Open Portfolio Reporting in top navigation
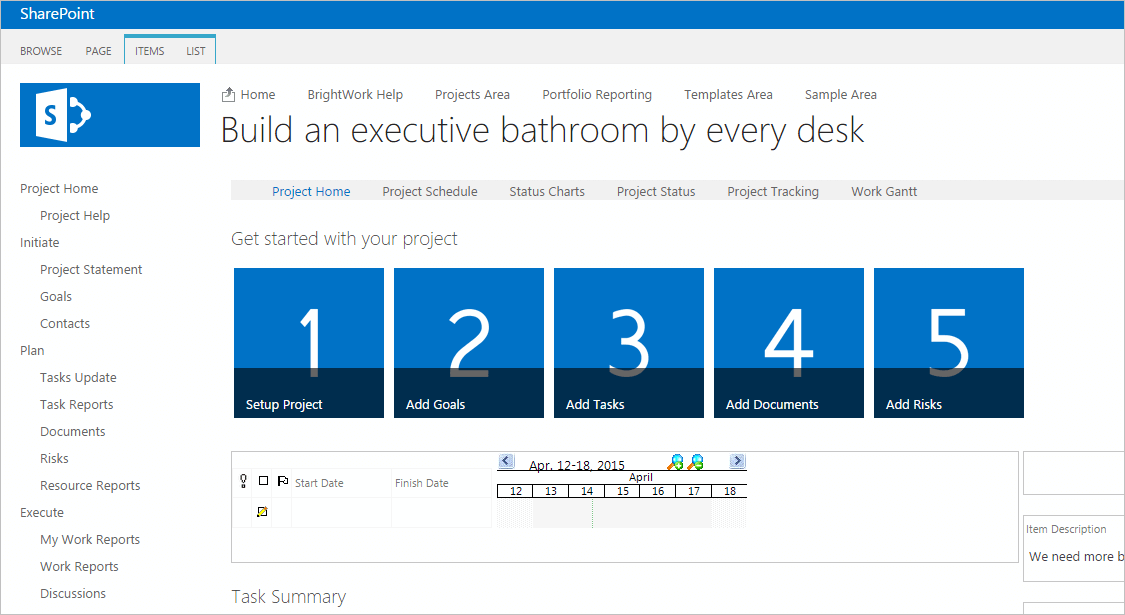The image size is (1125, 615). point(597,94)
